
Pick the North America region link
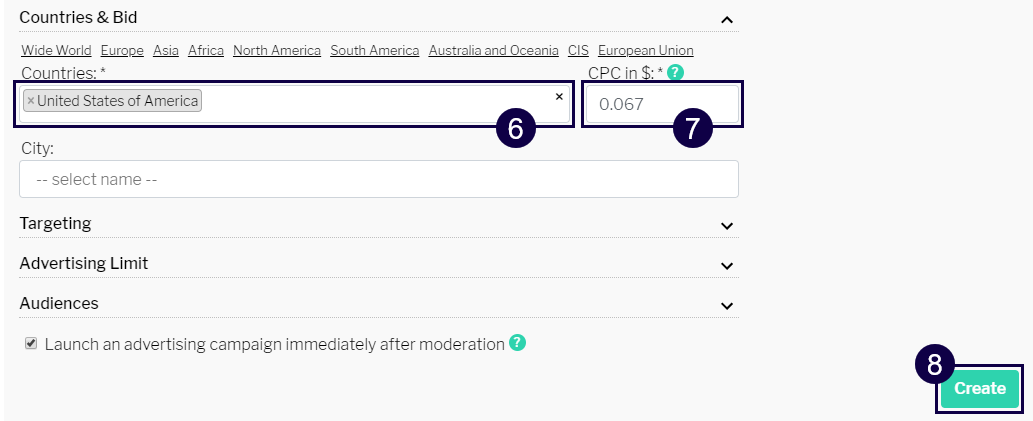pos(277,50)
